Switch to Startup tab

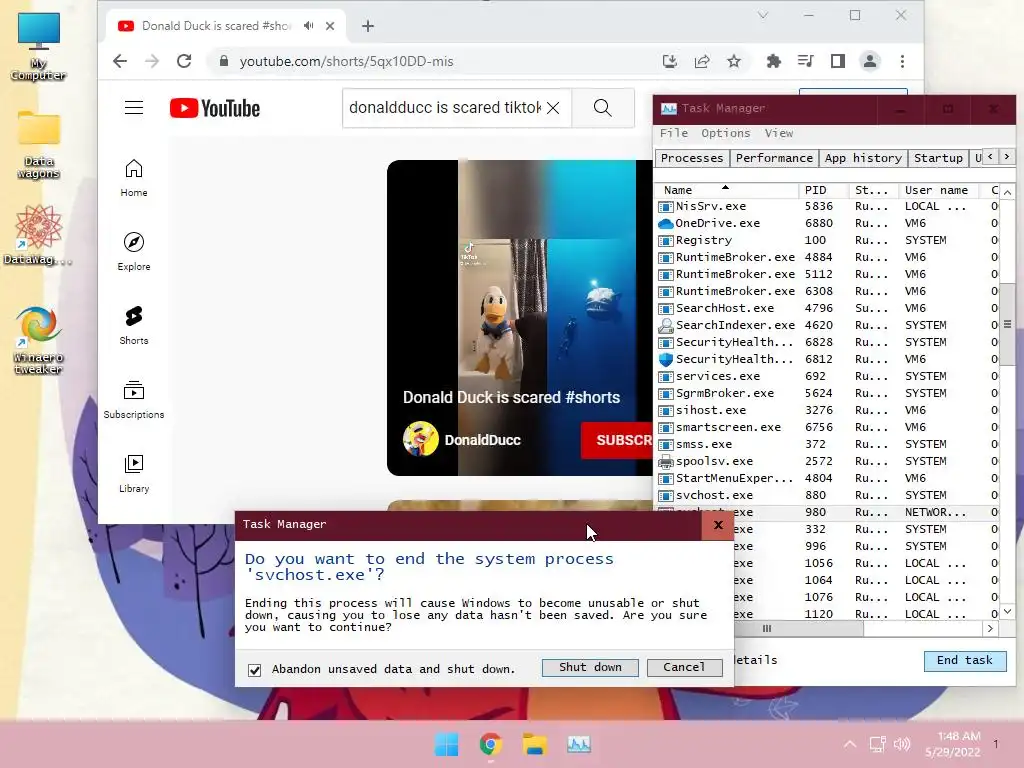pos(938,158)
